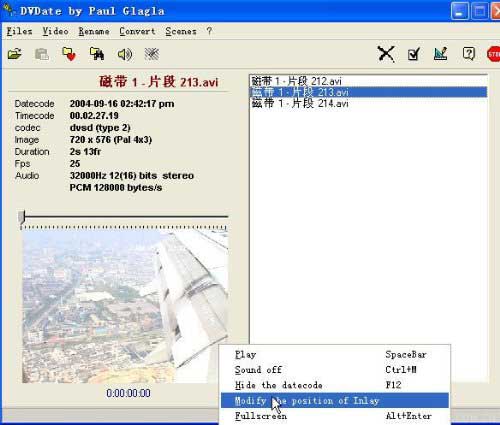Click the video position slider handle

click(x=22, y=217)
